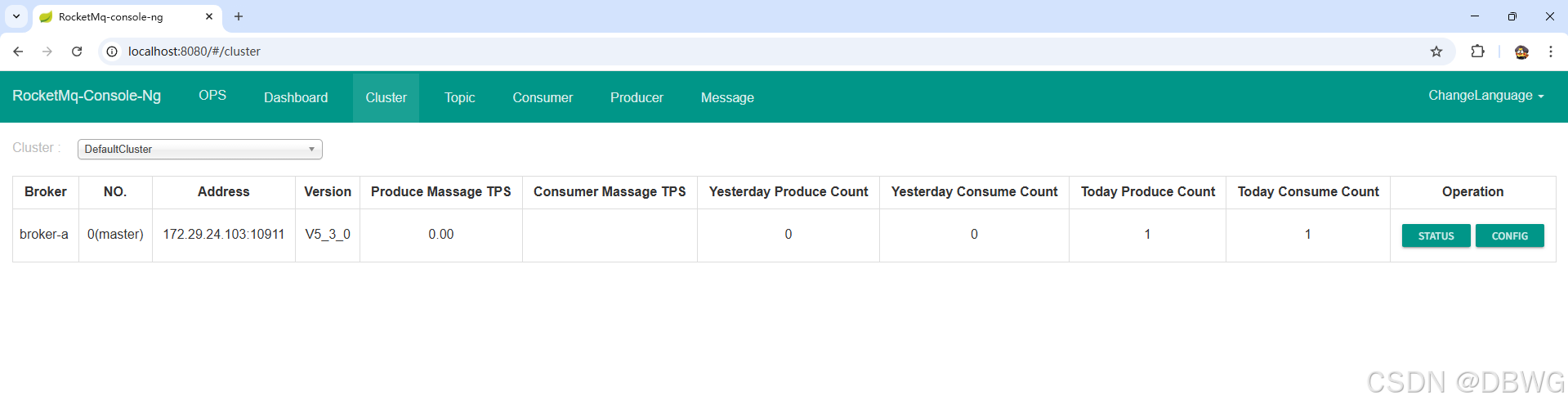Navigate to the Producer page
This screenshot has height=408, width=1568.
pyautogui.click(x=637, y=97)
